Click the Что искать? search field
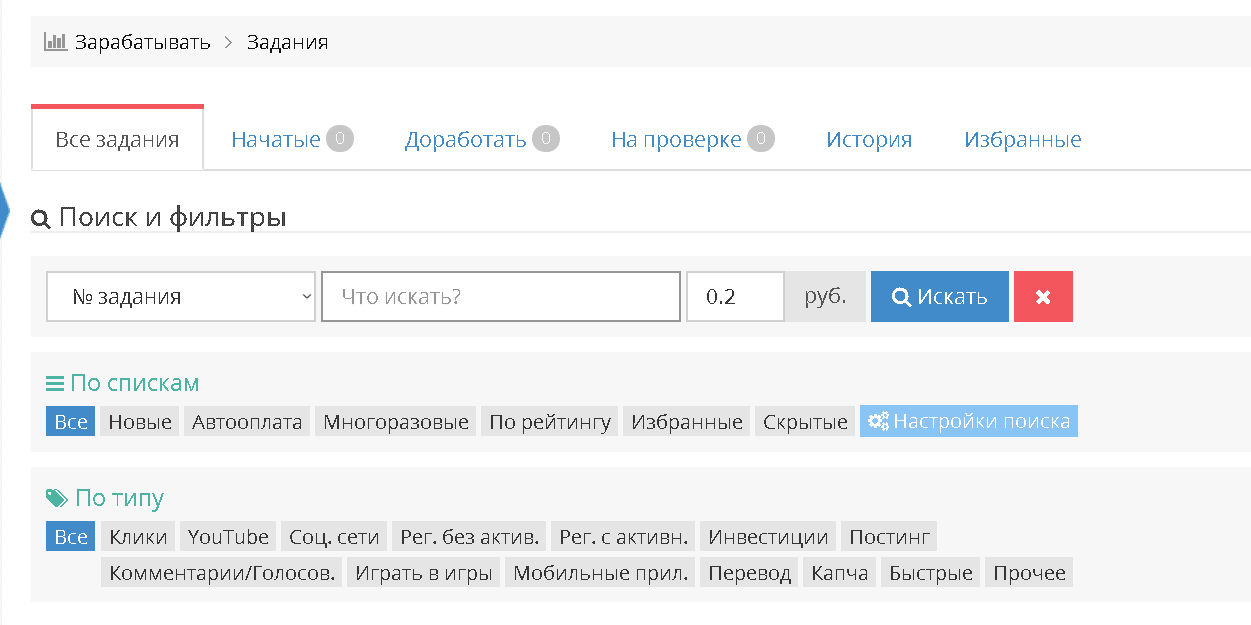 pyautogui.click(x=500, y=297)
